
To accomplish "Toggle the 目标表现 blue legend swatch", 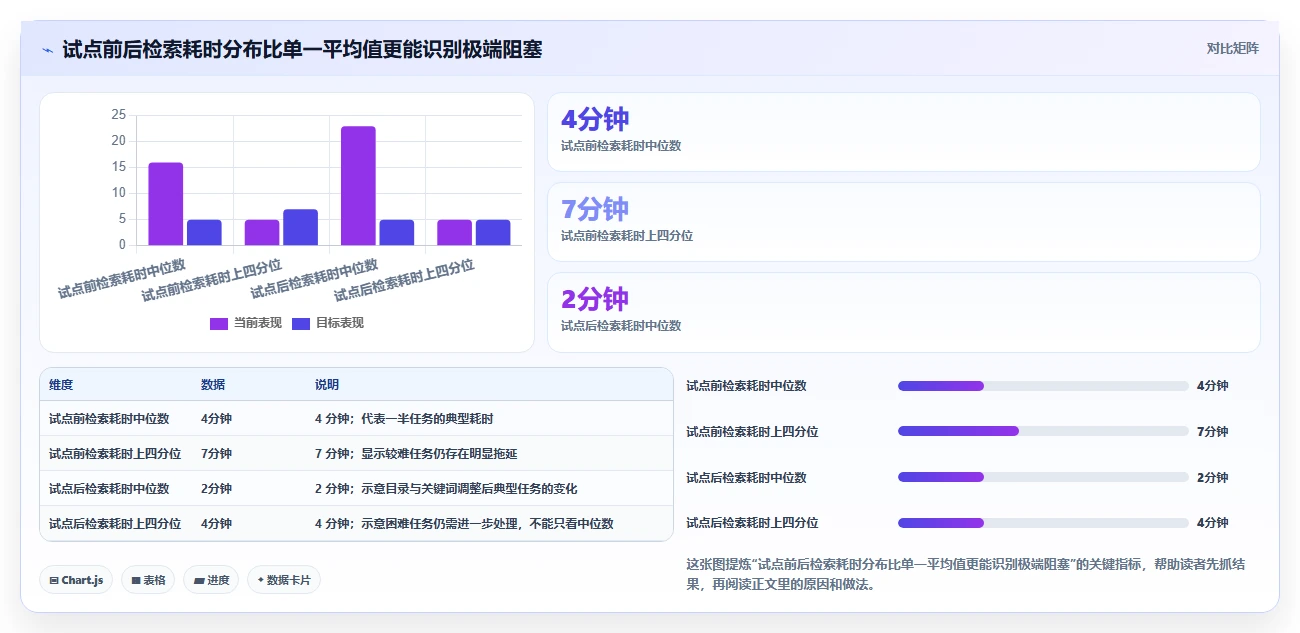I will pos(301,323).
